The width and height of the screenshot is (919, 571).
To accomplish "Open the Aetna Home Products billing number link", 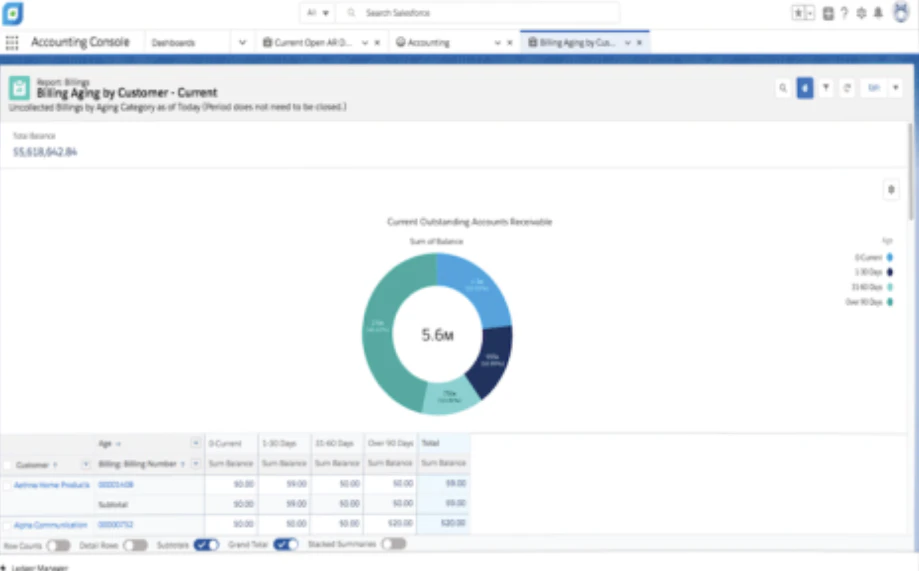I will (115, 485).
